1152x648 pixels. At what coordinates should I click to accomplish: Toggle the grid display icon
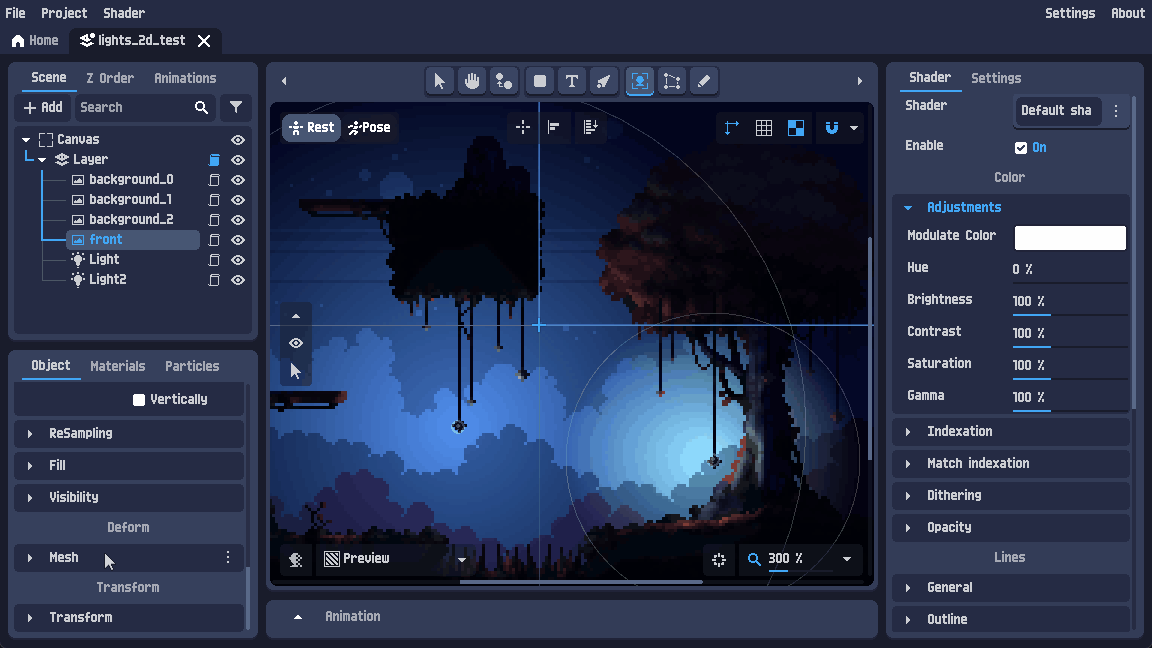click(764, 128)
